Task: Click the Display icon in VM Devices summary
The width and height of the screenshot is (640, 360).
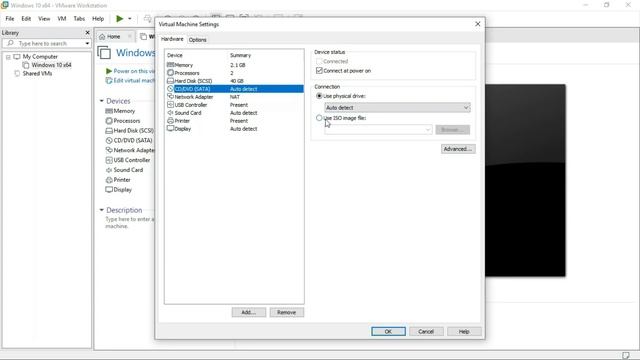Action: [x=109, y=189]
